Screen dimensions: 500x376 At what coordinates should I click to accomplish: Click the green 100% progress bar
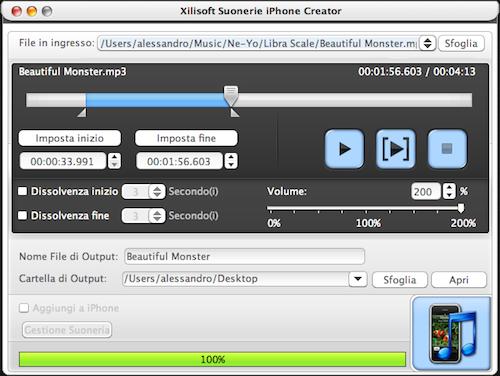coord(212,359)
